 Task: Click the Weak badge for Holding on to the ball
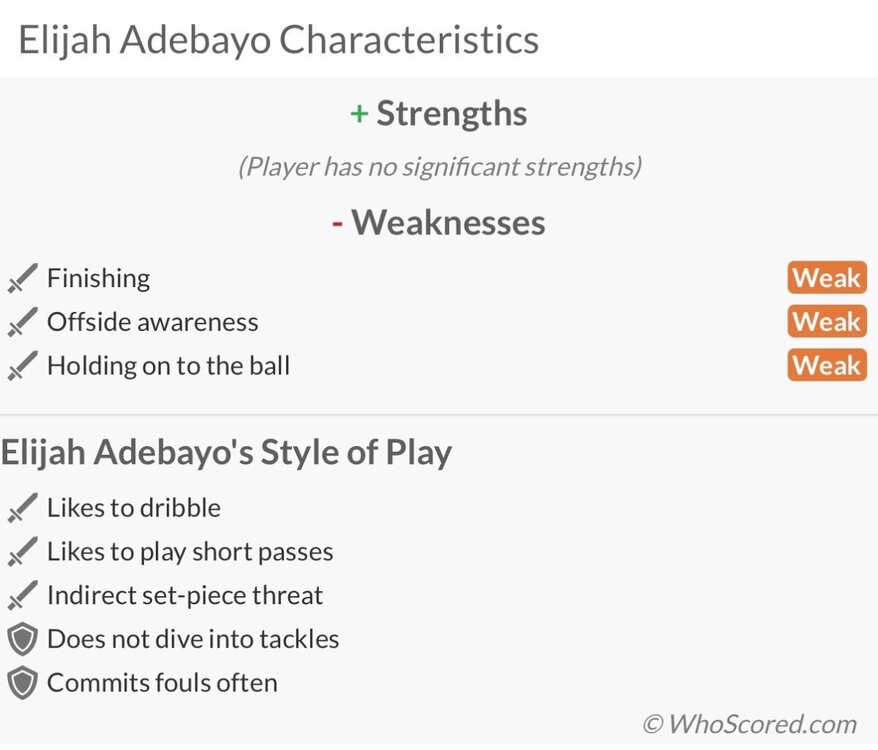[827, 365]
